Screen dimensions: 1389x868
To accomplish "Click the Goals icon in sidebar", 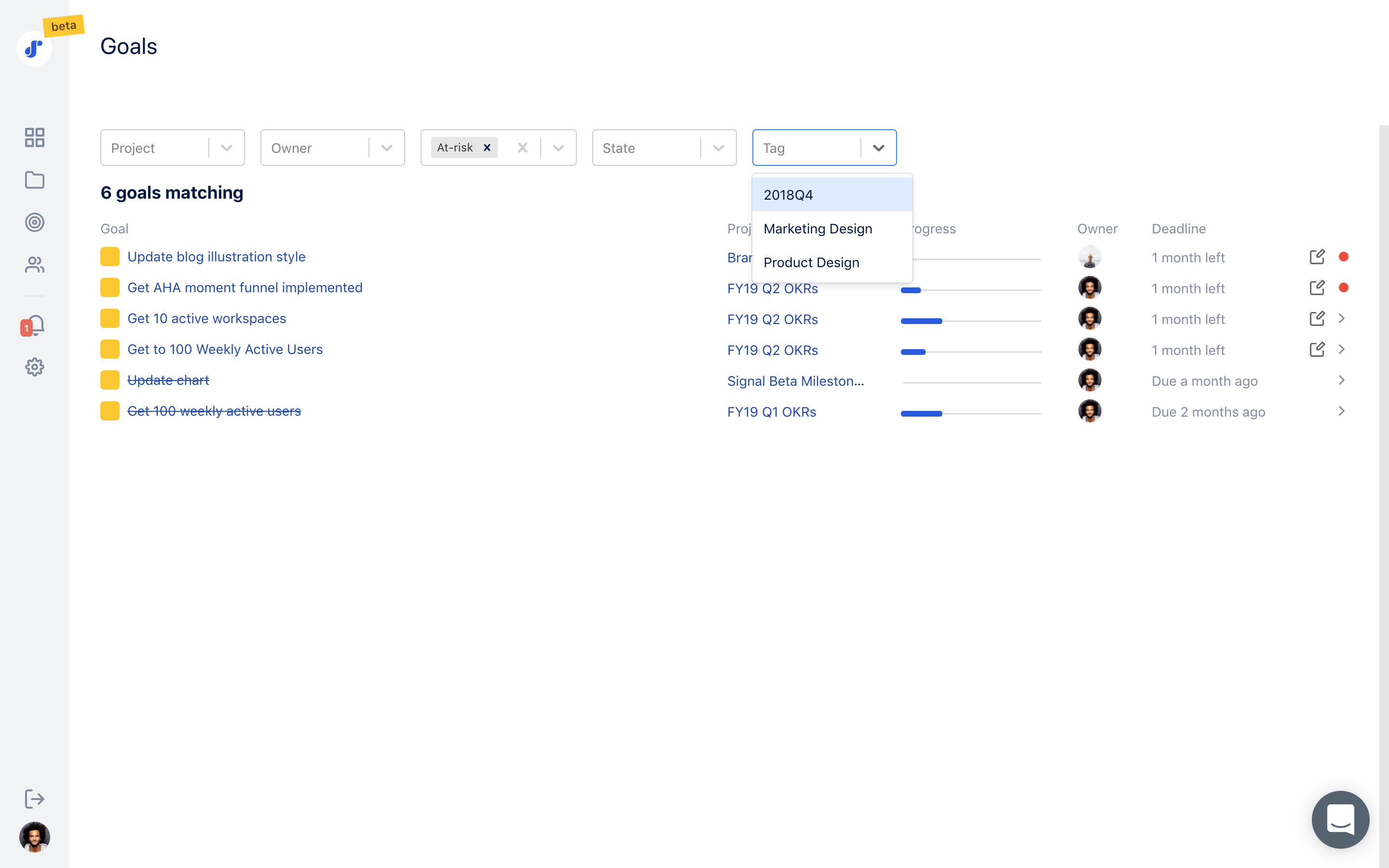I will 35,221.
